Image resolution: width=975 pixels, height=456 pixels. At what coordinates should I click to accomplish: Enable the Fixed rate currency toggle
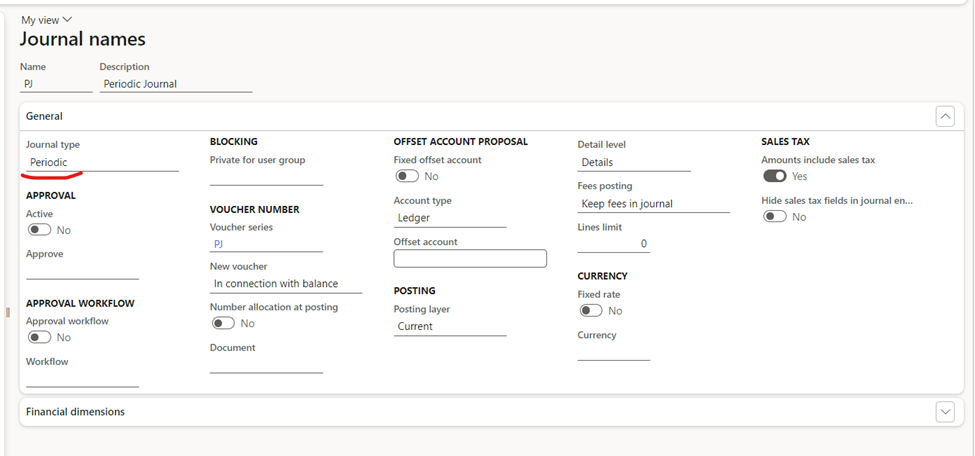coord(591,310)
